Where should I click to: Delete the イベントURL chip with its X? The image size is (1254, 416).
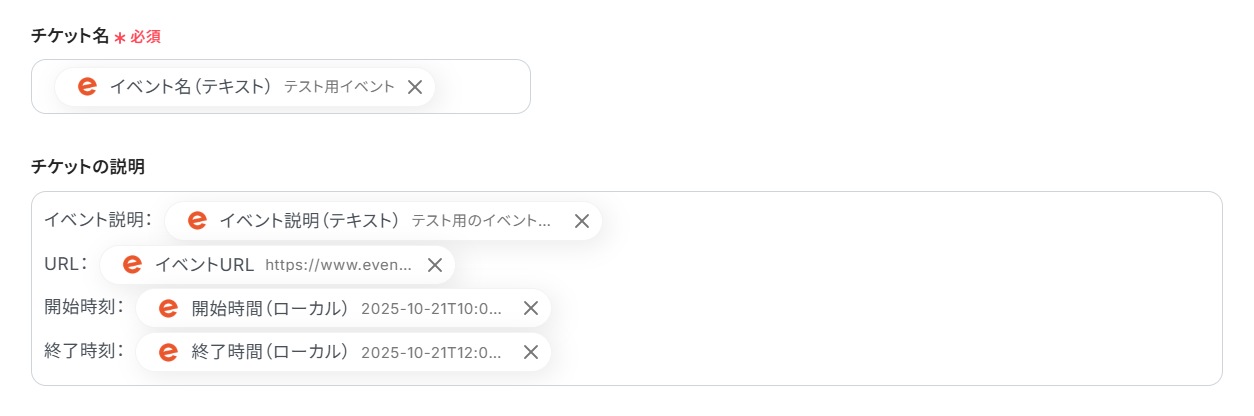[435, 265]
